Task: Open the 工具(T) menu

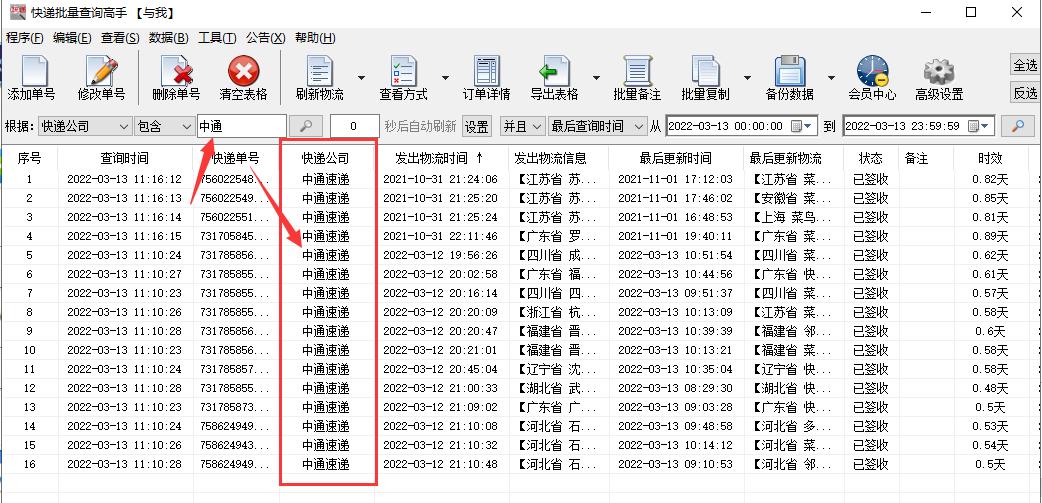Action: click(217, 38)
